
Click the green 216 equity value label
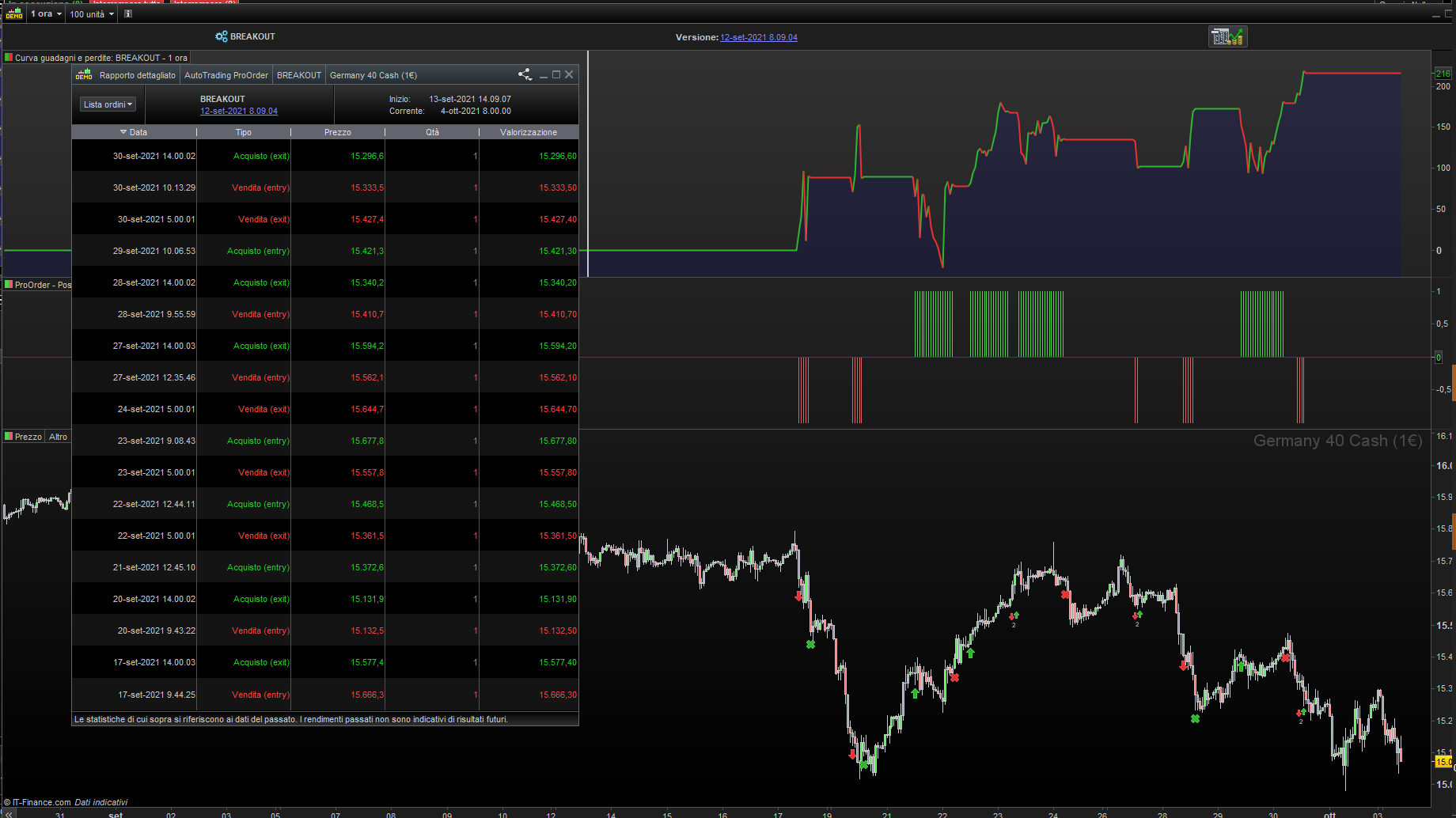click(x=1443, y=74)
